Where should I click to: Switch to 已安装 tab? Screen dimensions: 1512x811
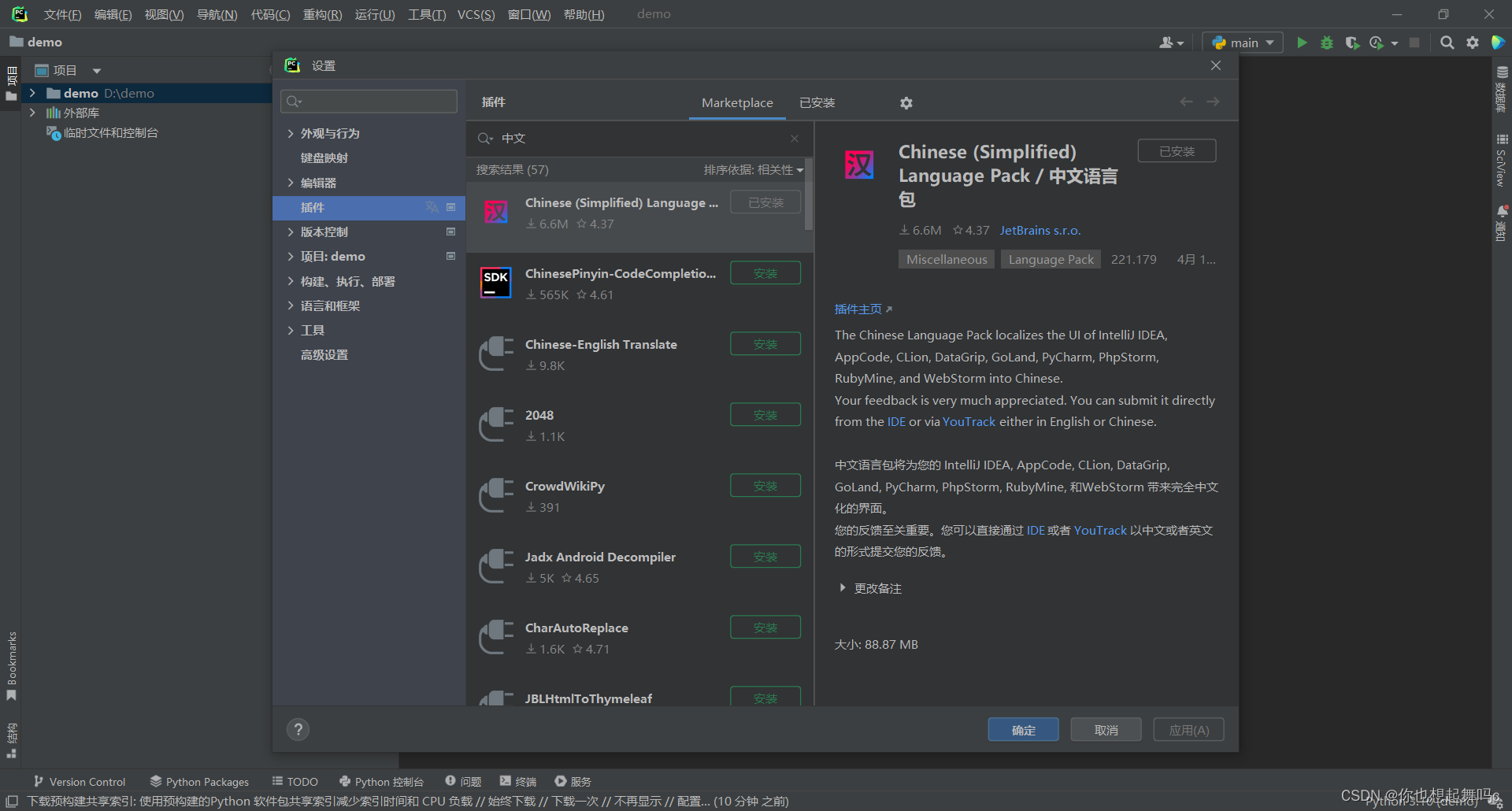coord(817,103)
